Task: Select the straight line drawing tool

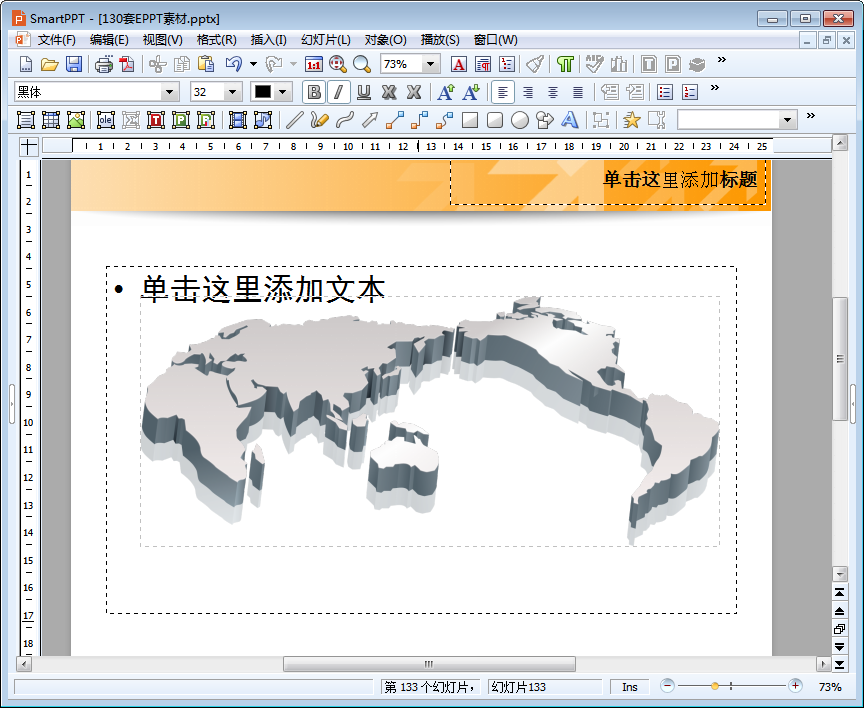Action: click(295, 120)
